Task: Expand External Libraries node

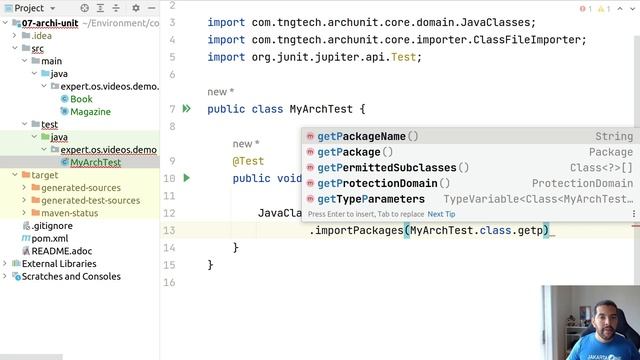Action: (x=5, y=263)
